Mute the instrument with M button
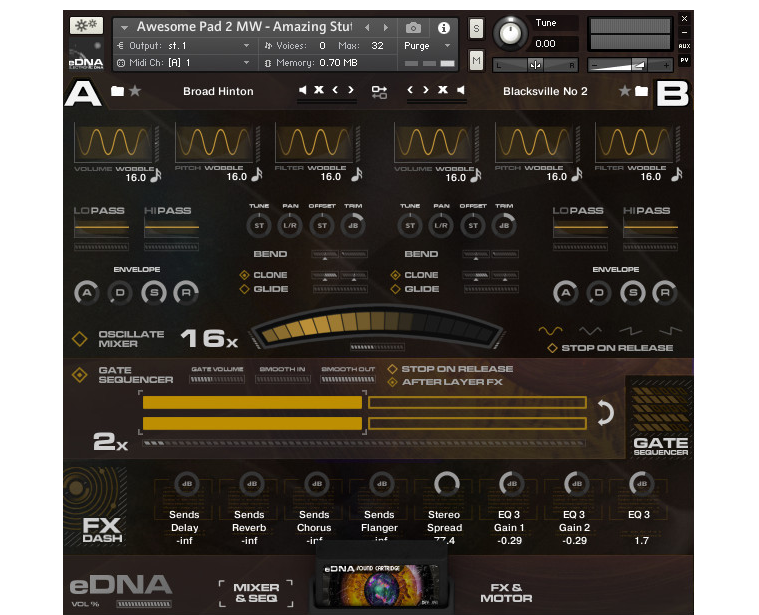759x615 pixels. tap(476, 60)
